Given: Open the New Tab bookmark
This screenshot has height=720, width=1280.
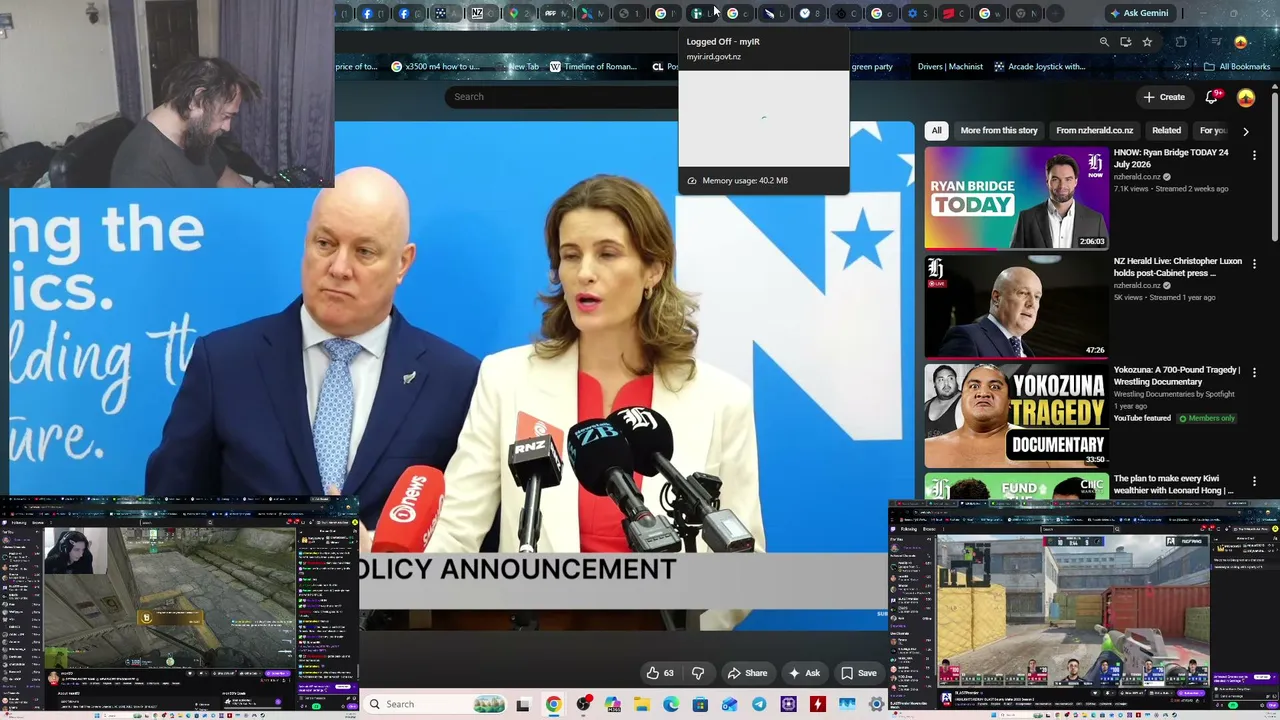Looking at the screenshot, I should [516, 67].
